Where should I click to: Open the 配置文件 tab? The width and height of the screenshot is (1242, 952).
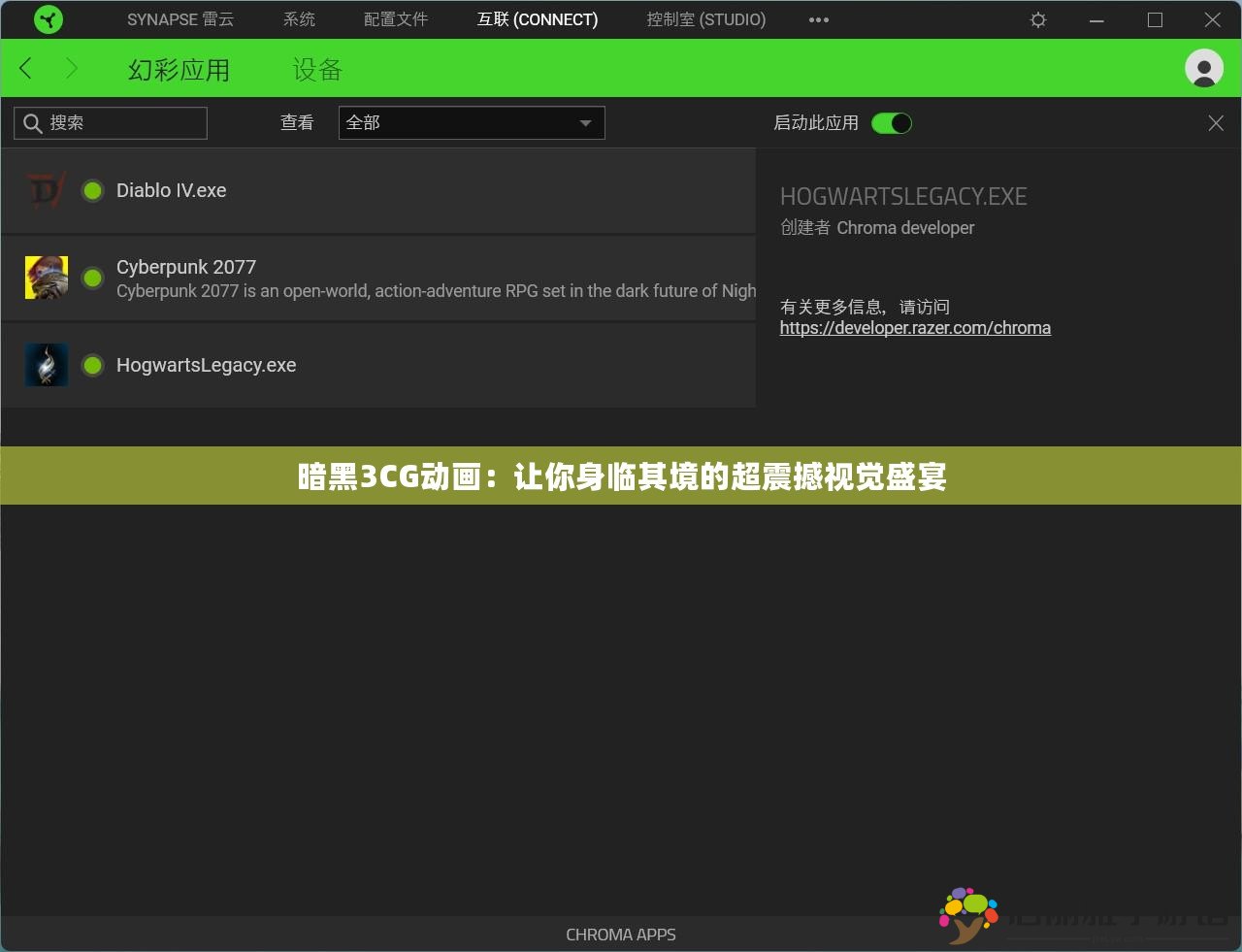click(x=396, y=19)
